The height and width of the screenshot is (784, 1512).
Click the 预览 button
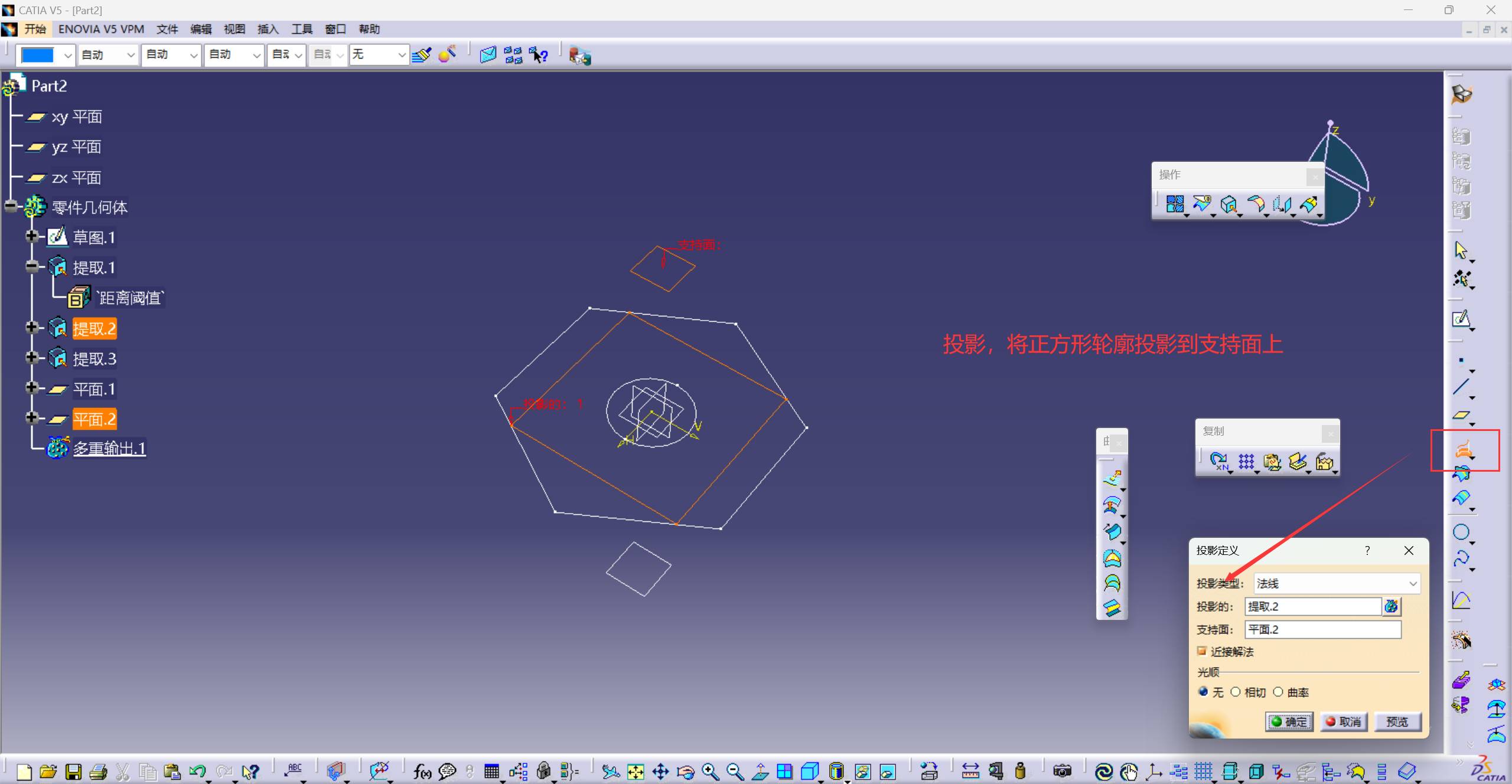[1397, 721]
